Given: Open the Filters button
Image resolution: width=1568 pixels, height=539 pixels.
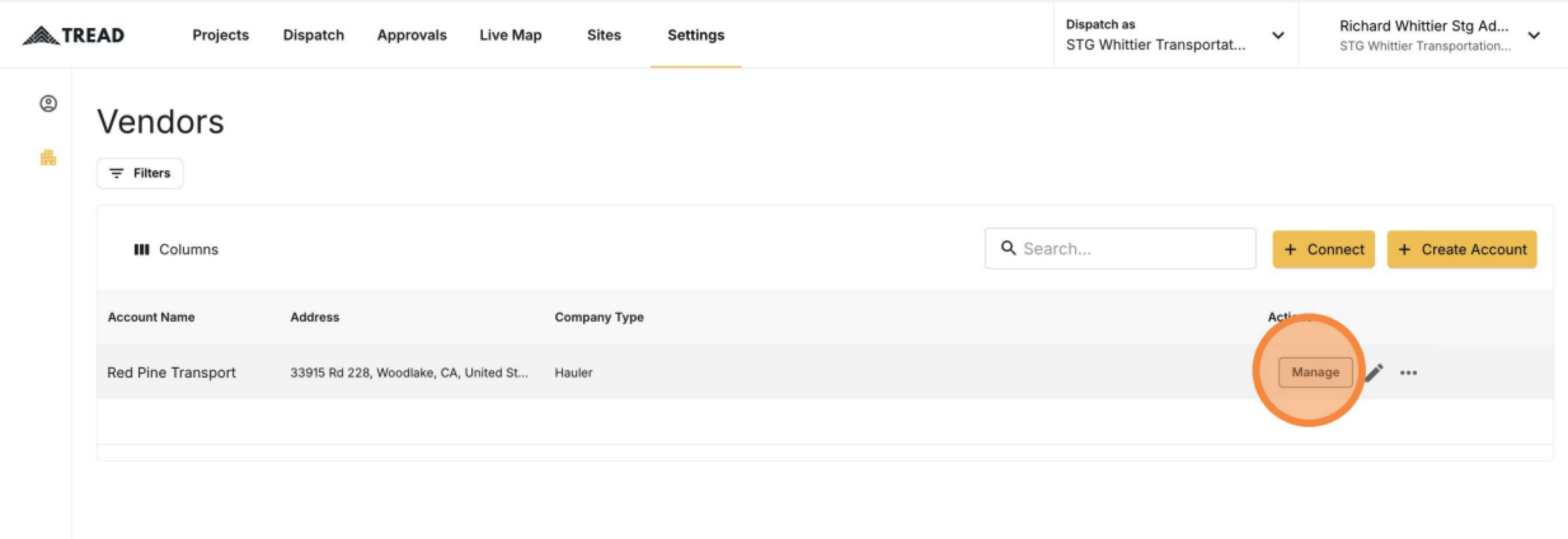Looking at the screenshot, I should pyautogui.click(x=140, y=173).
